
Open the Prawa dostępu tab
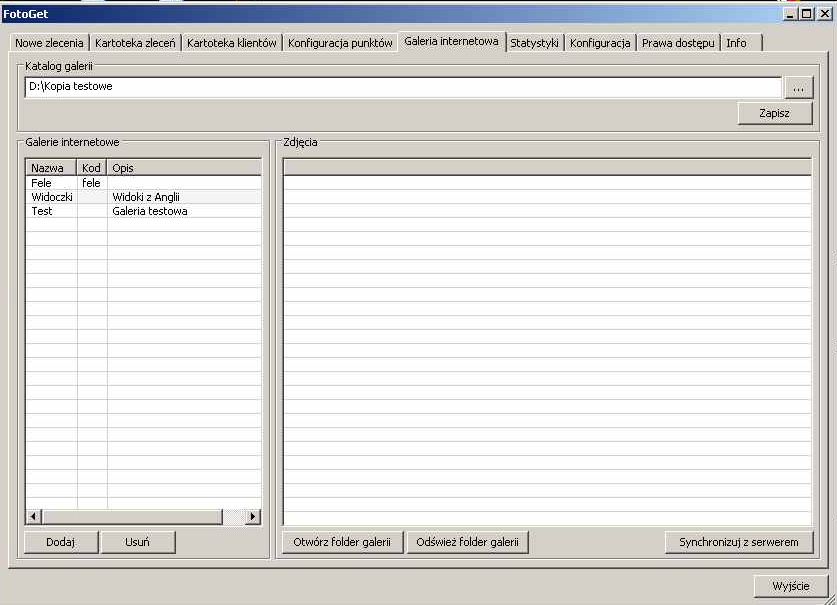coord(678,43)
